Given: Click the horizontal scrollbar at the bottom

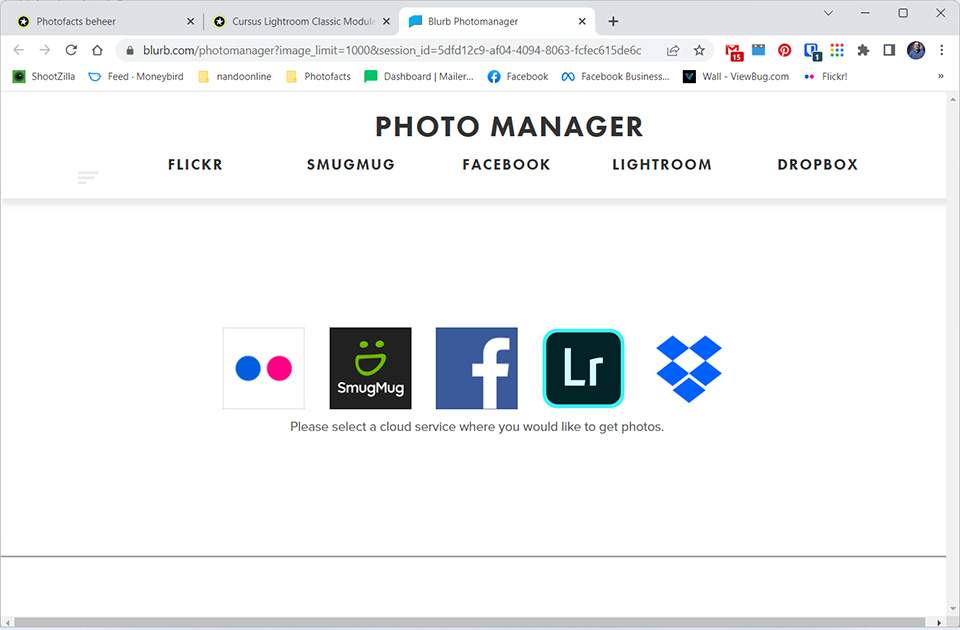Looking at the screenshot, I should point(468,623).
